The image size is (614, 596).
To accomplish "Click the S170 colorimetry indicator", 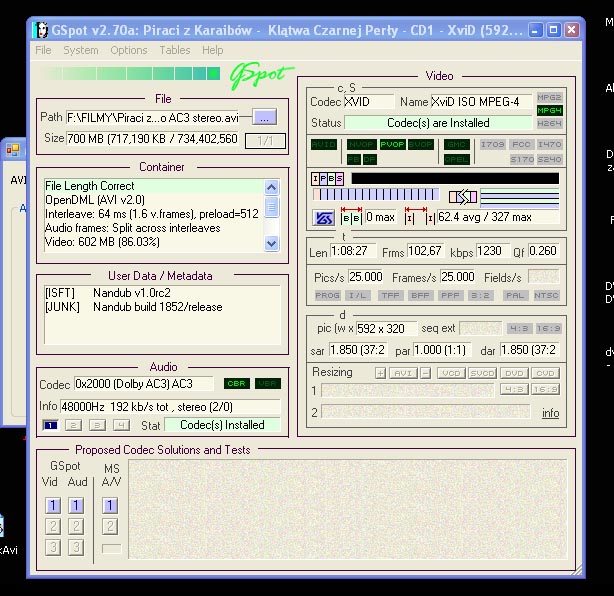I will (522, 159).
